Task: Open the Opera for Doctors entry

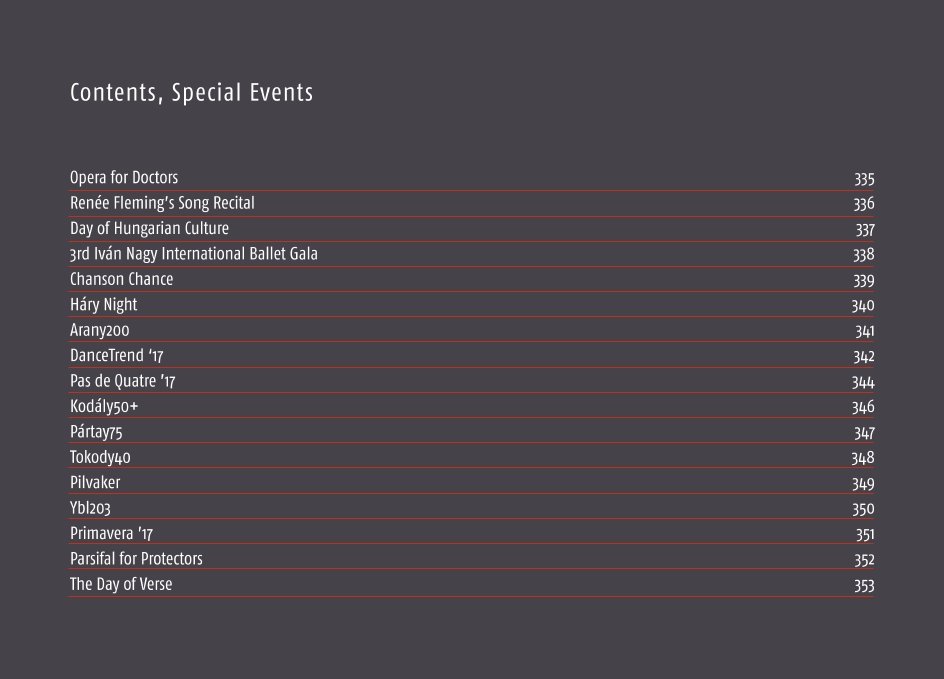Action: (x=124, y=178)
